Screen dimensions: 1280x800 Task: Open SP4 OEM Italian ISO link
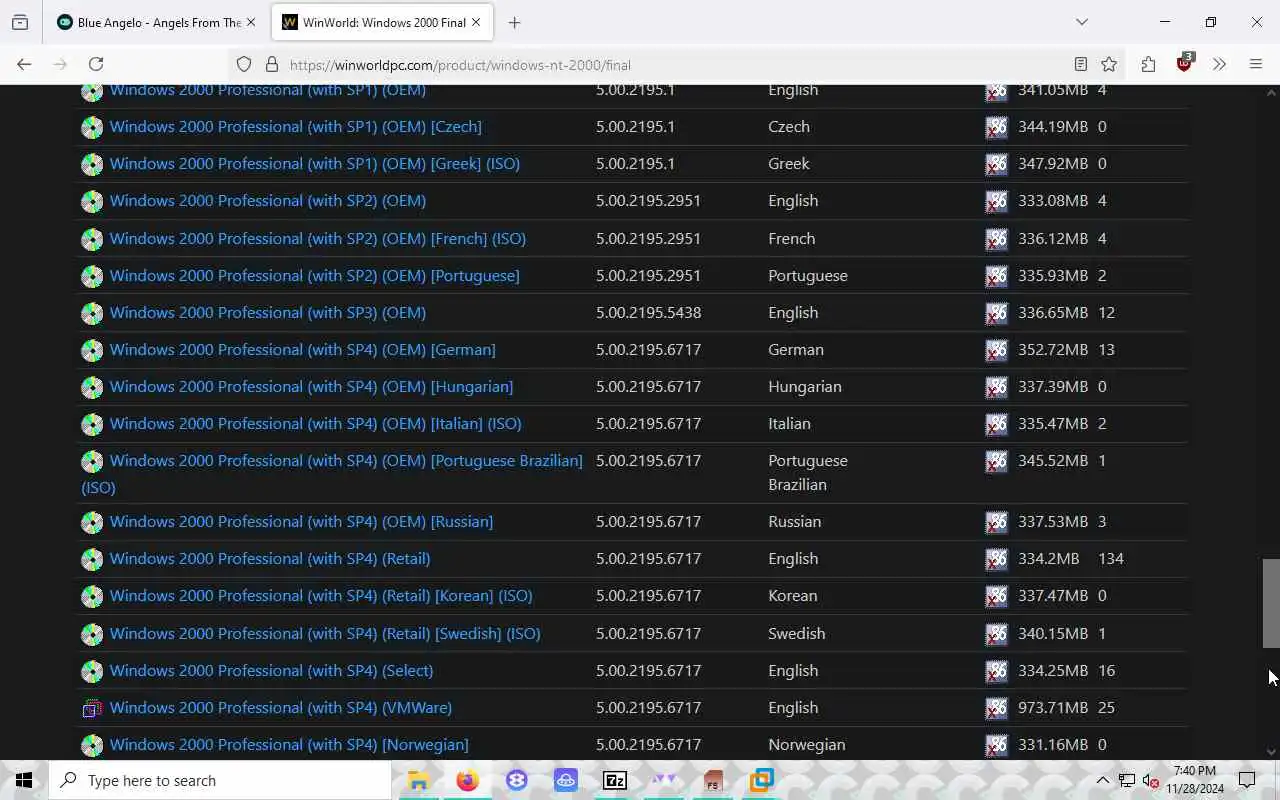[x=315, y=423]
